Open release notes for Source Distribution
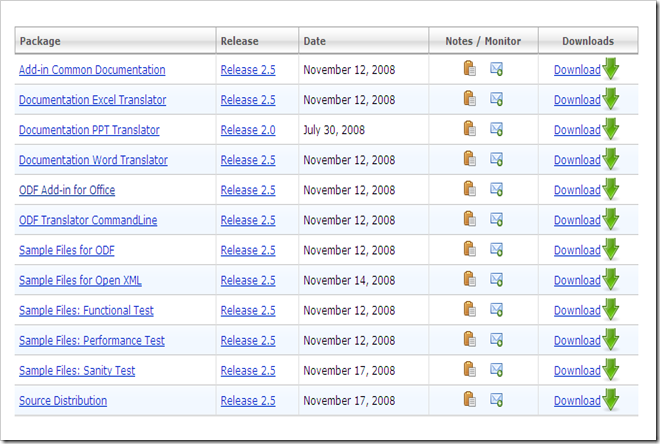 click(x=469, y=400)
